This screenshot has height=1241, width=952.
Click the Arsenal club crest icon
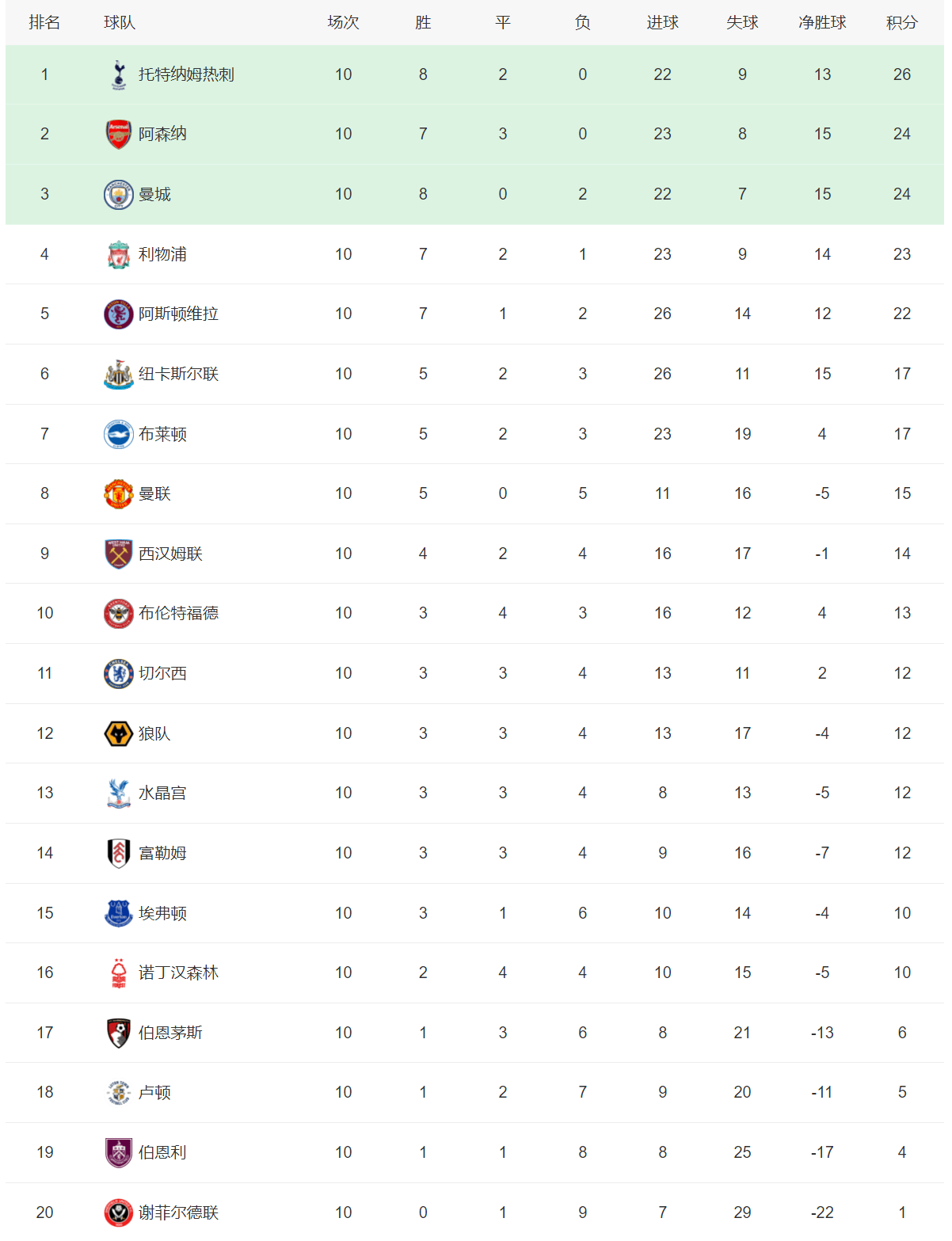click(x=119, y=135)
